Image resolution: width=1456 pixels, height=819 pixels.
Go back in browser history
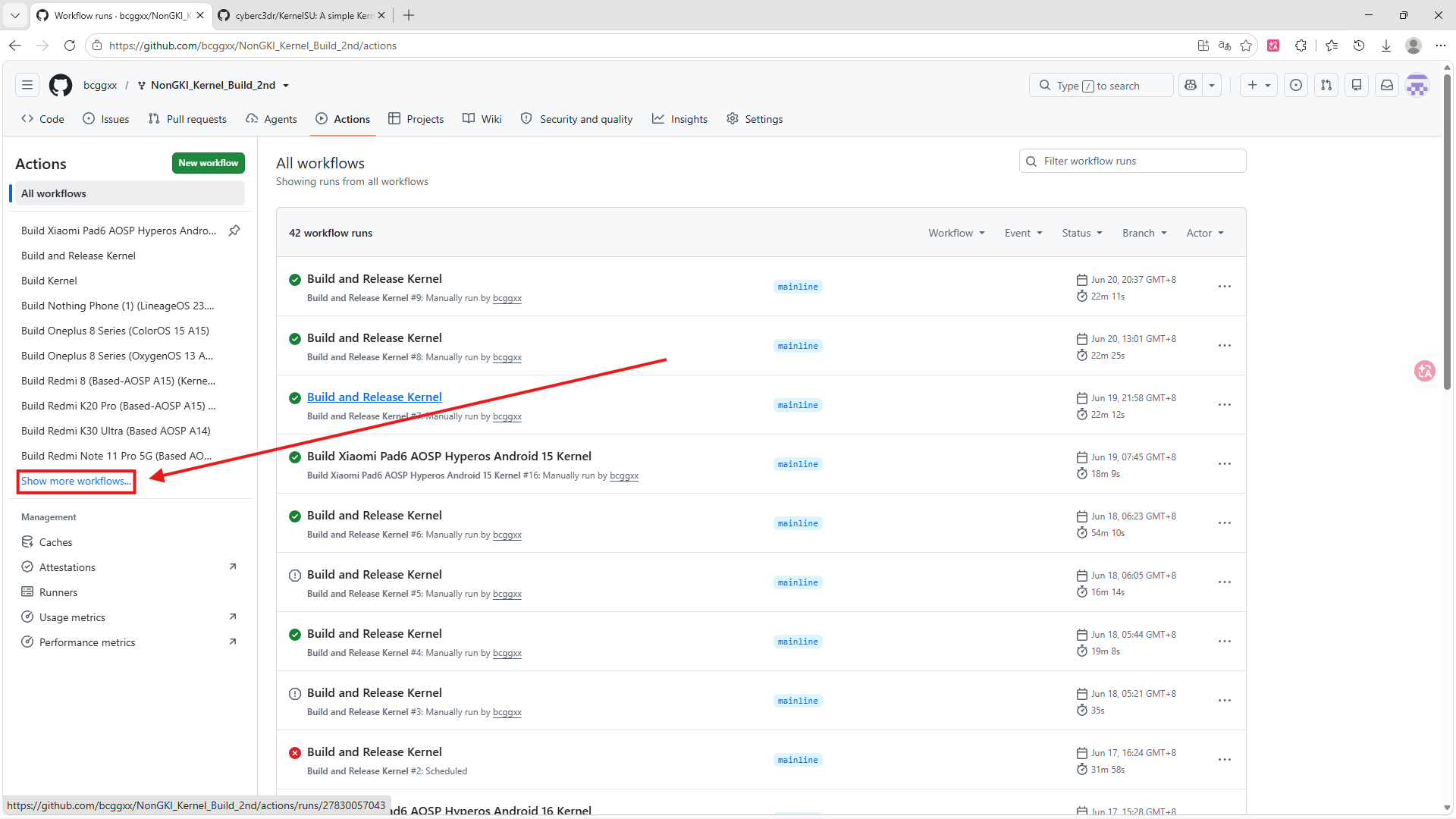point(15,45)
